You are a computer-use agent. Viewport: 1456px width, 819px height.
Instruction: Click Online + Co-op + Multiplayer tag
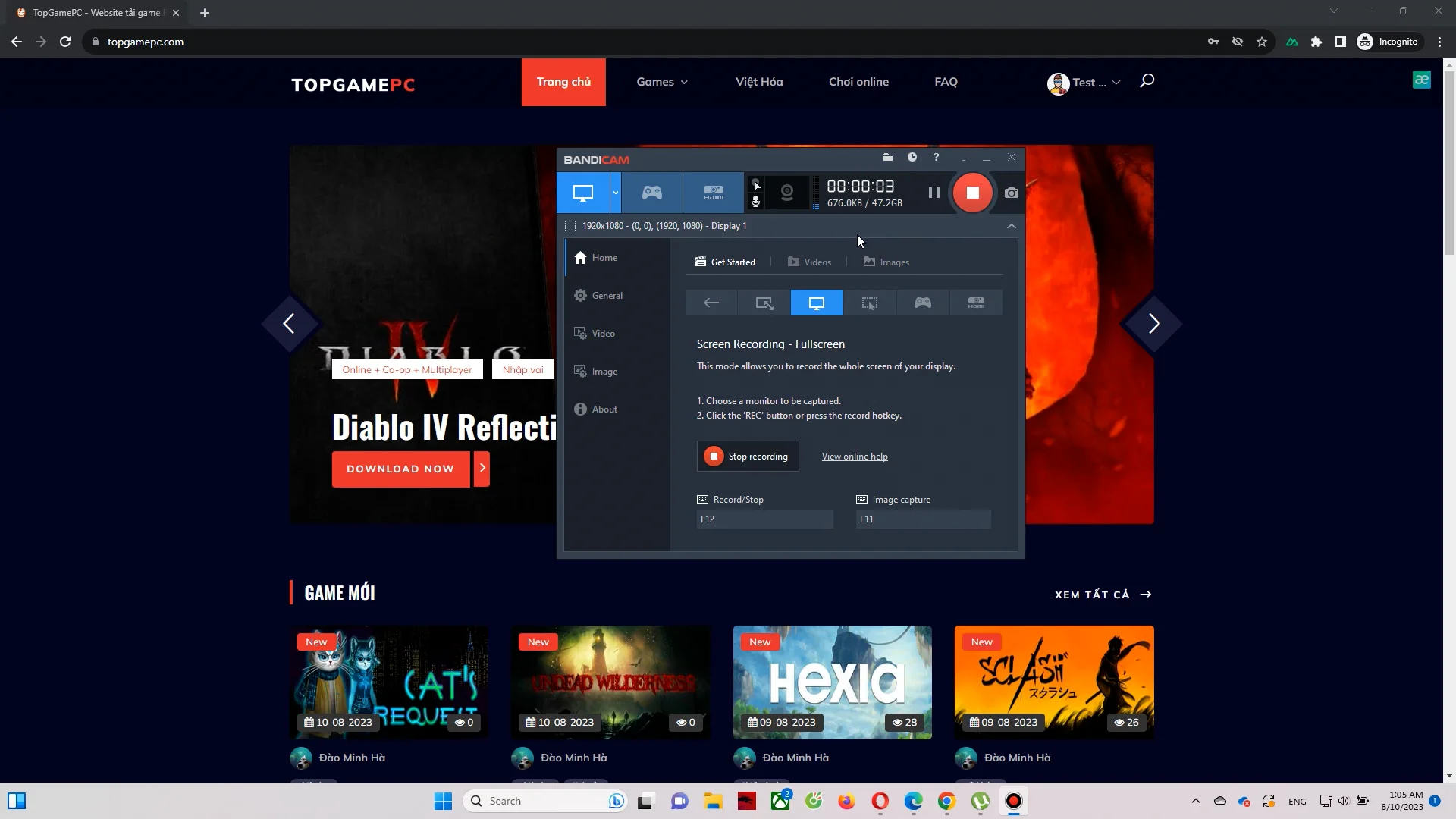click(x=407, y=370)
